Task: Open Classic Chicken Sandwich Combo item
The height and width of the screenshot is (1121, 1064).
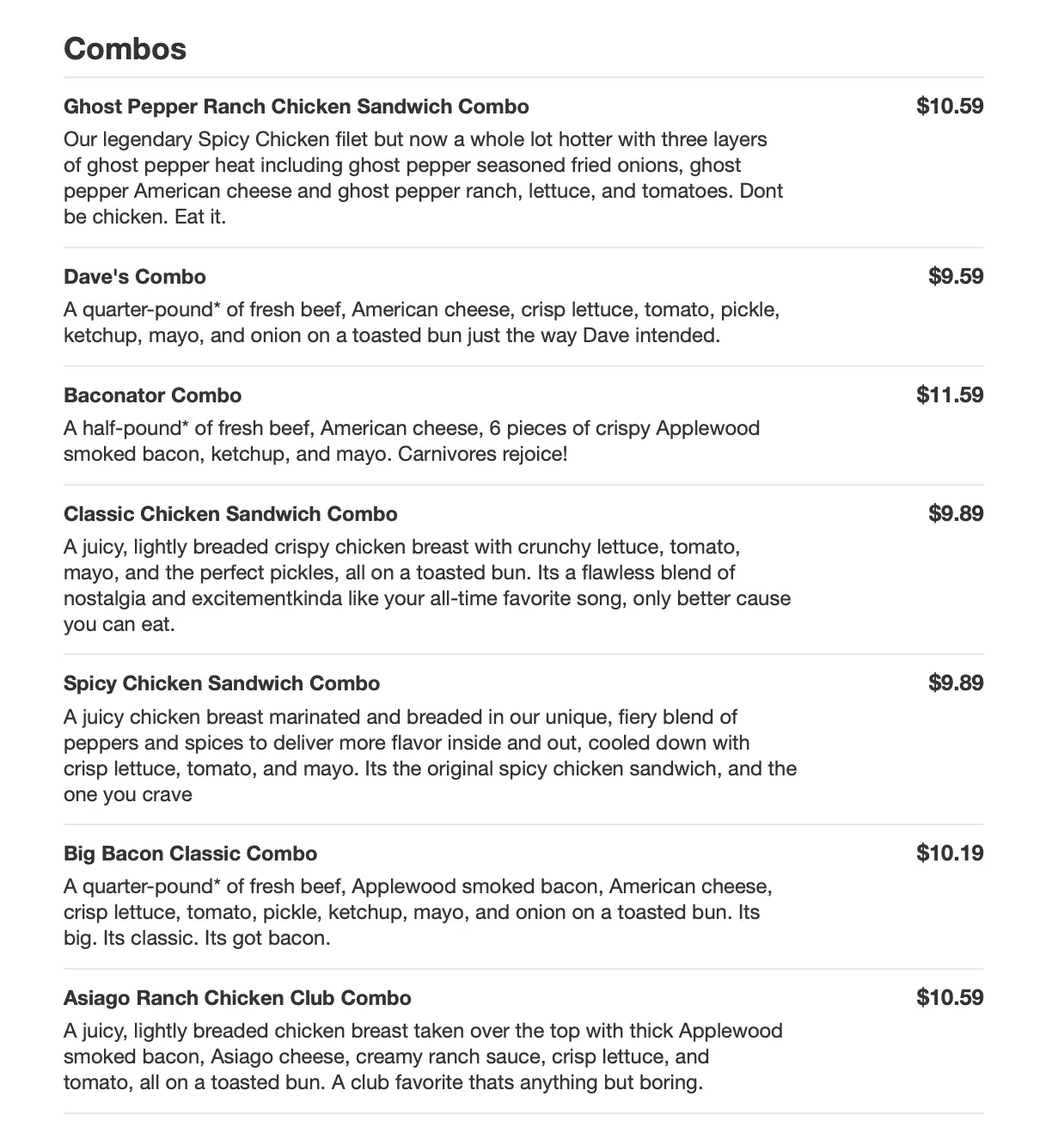Action: click(x=230, y=514)
